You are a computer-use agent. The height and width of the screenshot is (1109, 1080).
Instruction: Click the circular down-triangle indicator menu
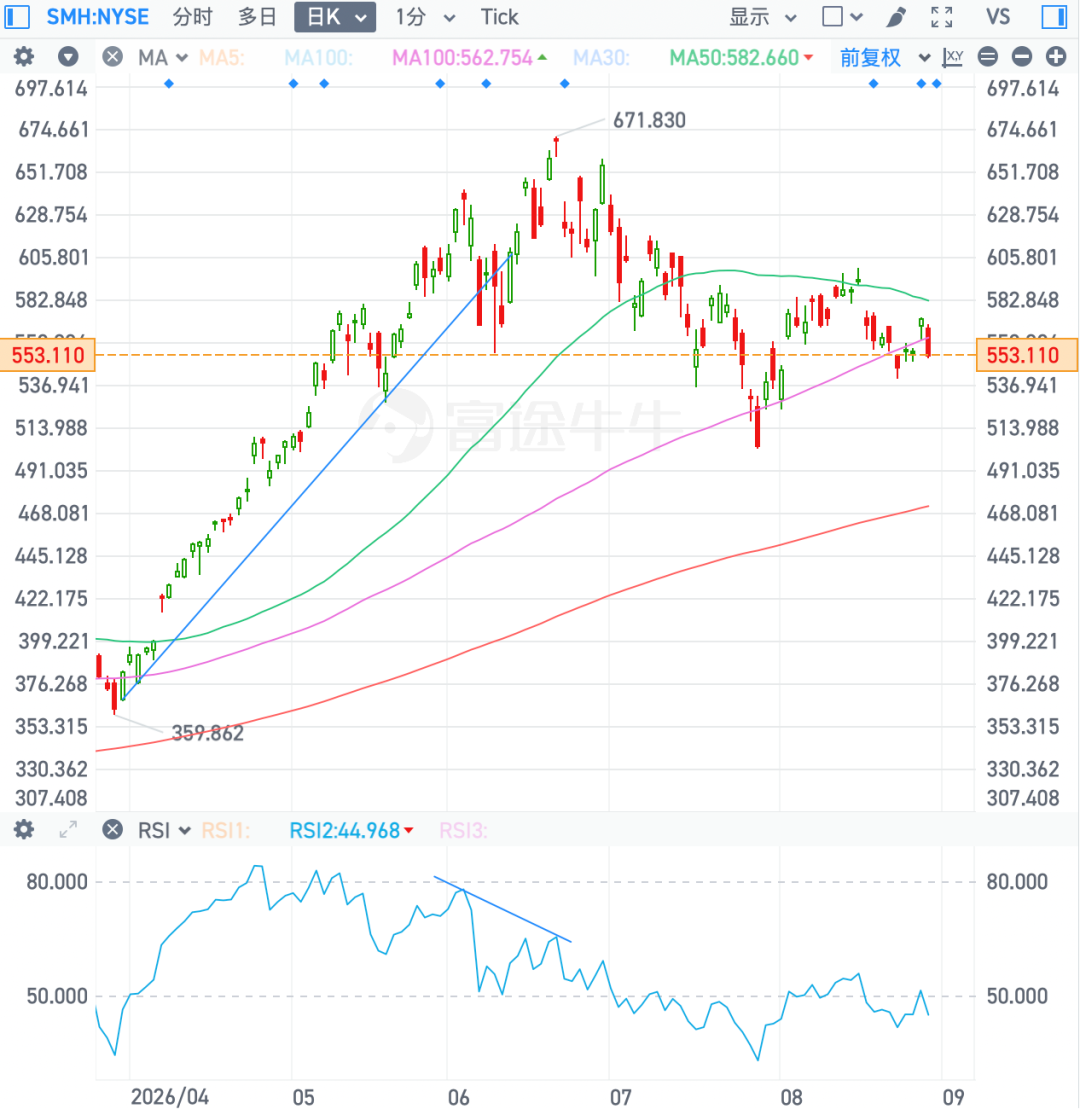[68, 57]
